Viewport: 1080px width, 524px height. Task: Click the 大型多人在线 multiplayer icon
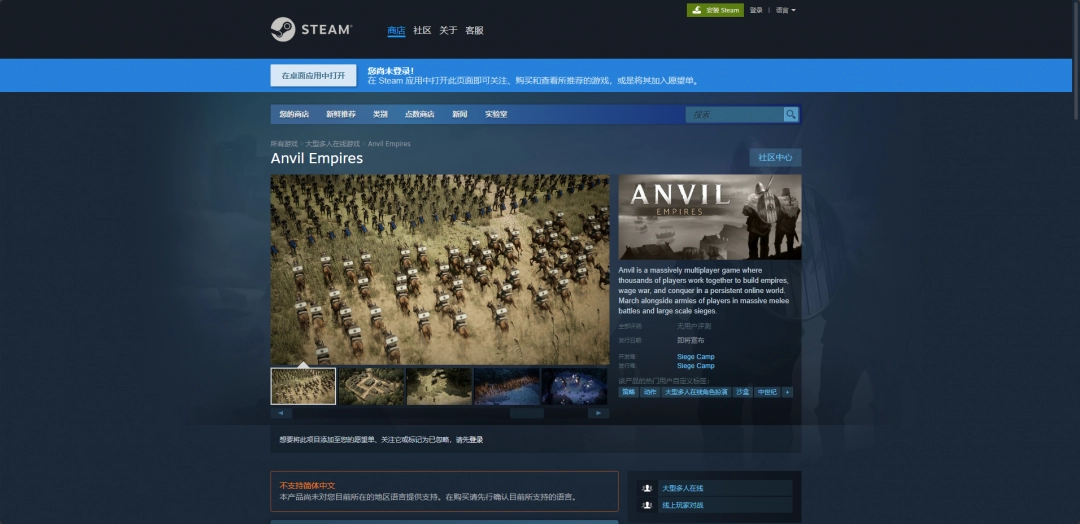[x=647, y=488]
